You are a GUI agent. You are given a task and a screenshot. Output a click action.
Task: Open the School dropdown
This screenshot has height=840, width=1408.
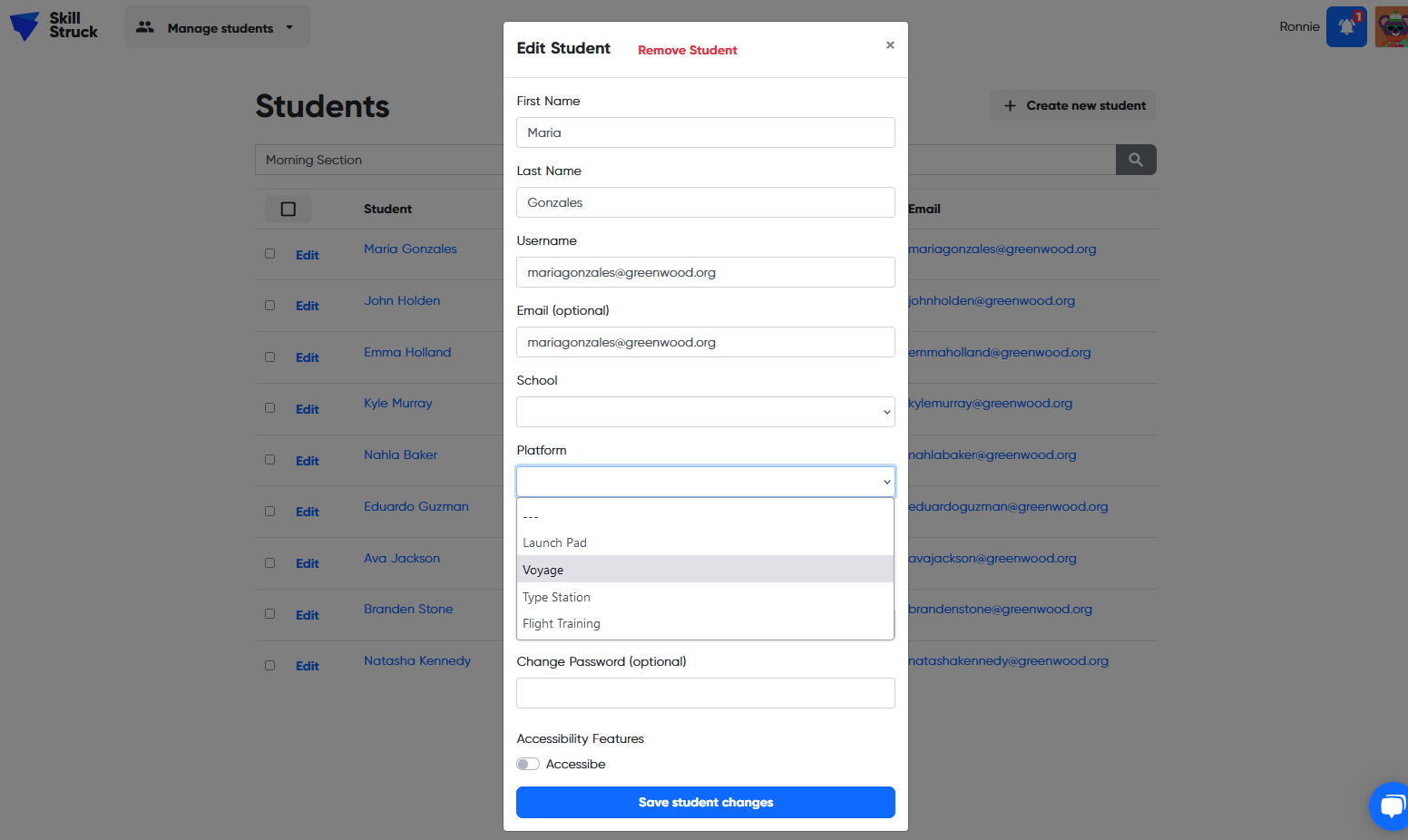[705, 412]
